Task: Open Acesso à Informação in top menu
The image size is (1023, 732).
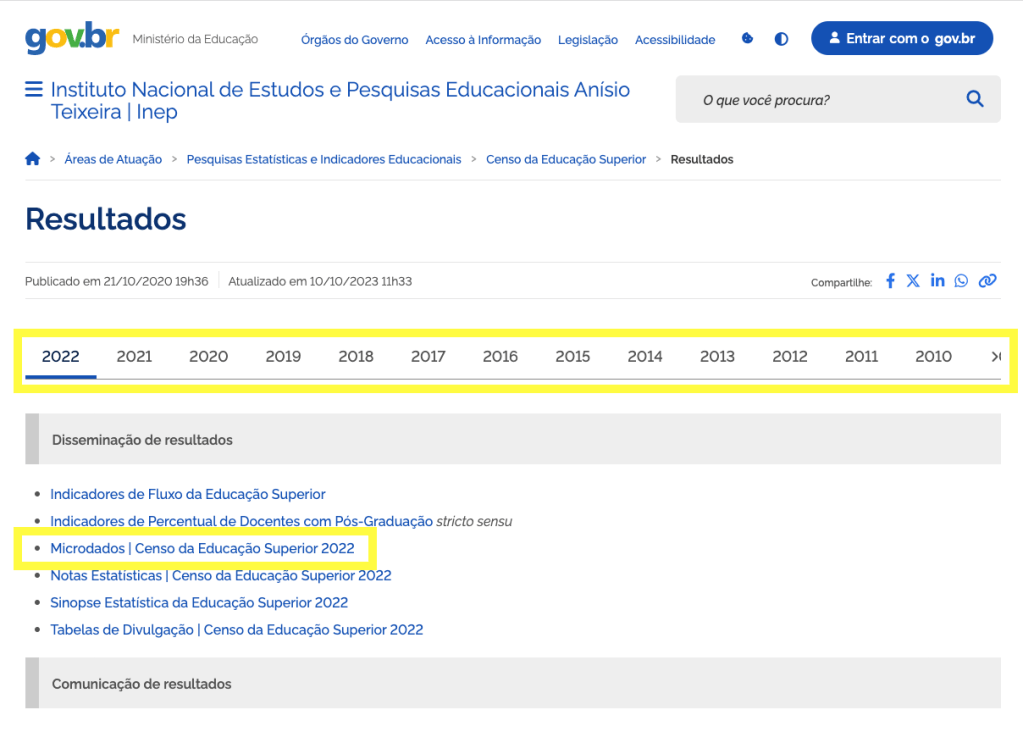Action: 483,40
